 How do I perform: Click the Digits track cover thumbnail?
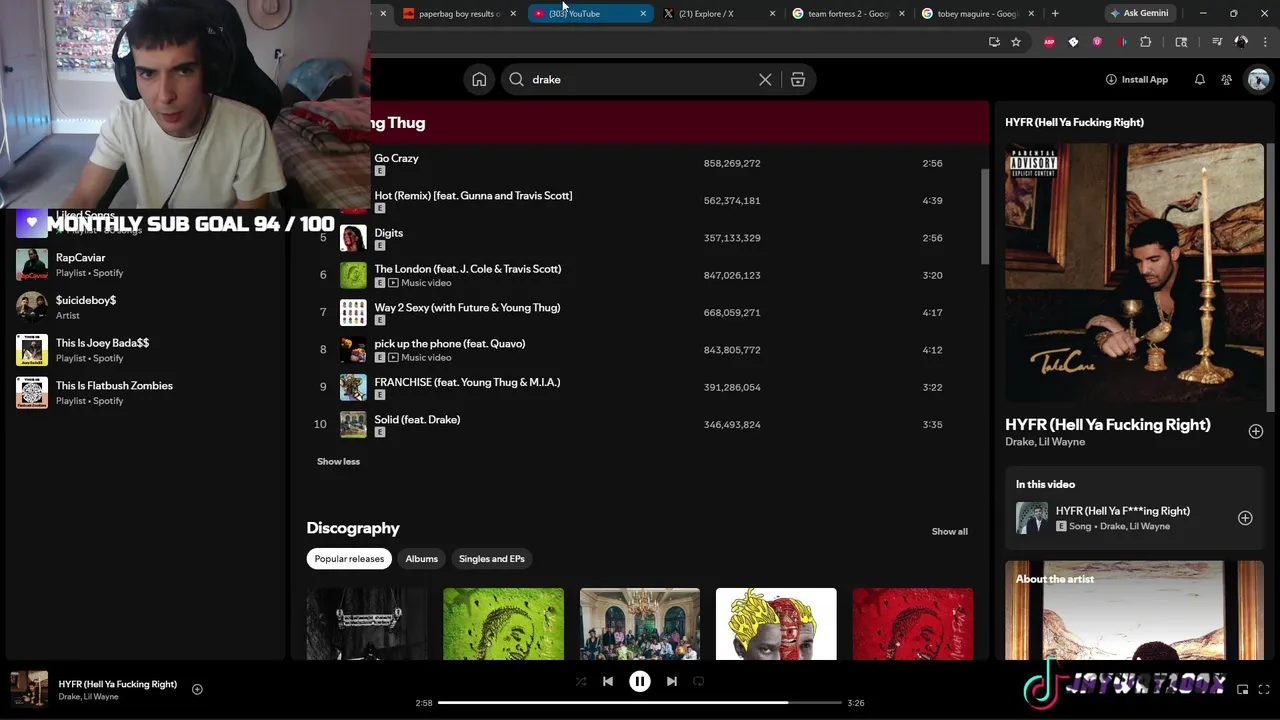pos(353,238)
